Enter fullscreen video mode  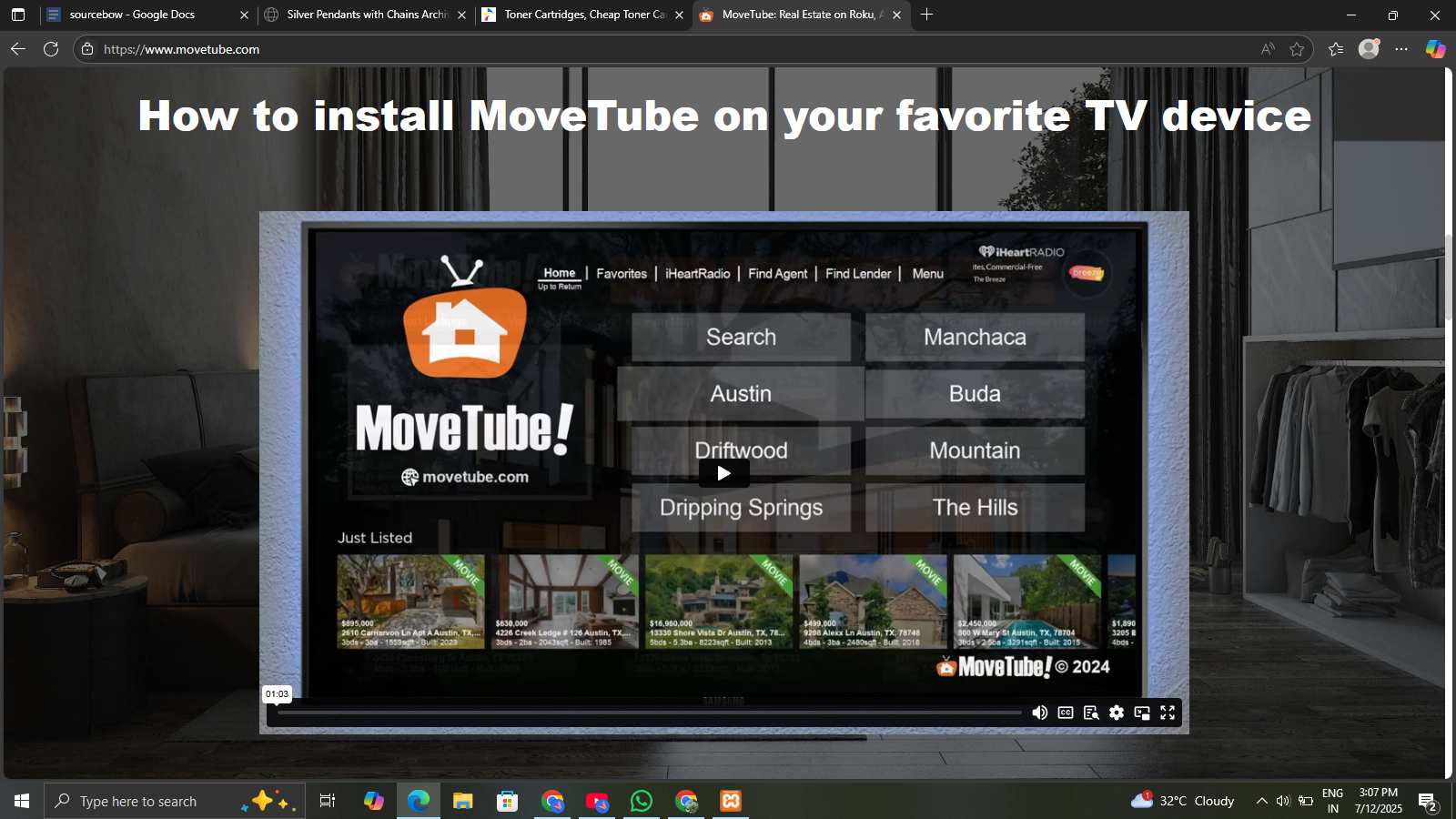point(1168,713)
